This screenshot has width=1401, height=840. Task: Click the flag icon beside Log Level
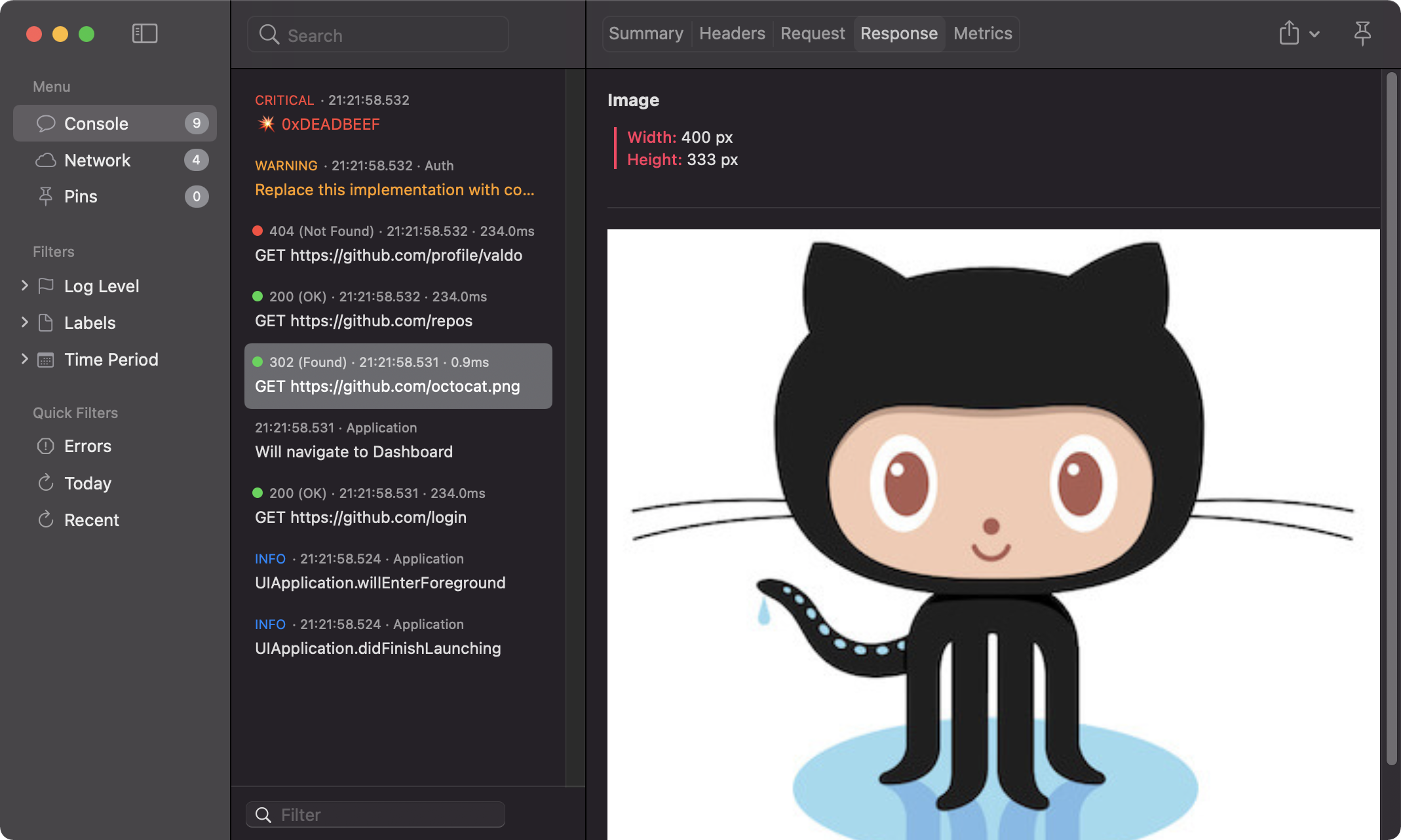tap(46, 286)
